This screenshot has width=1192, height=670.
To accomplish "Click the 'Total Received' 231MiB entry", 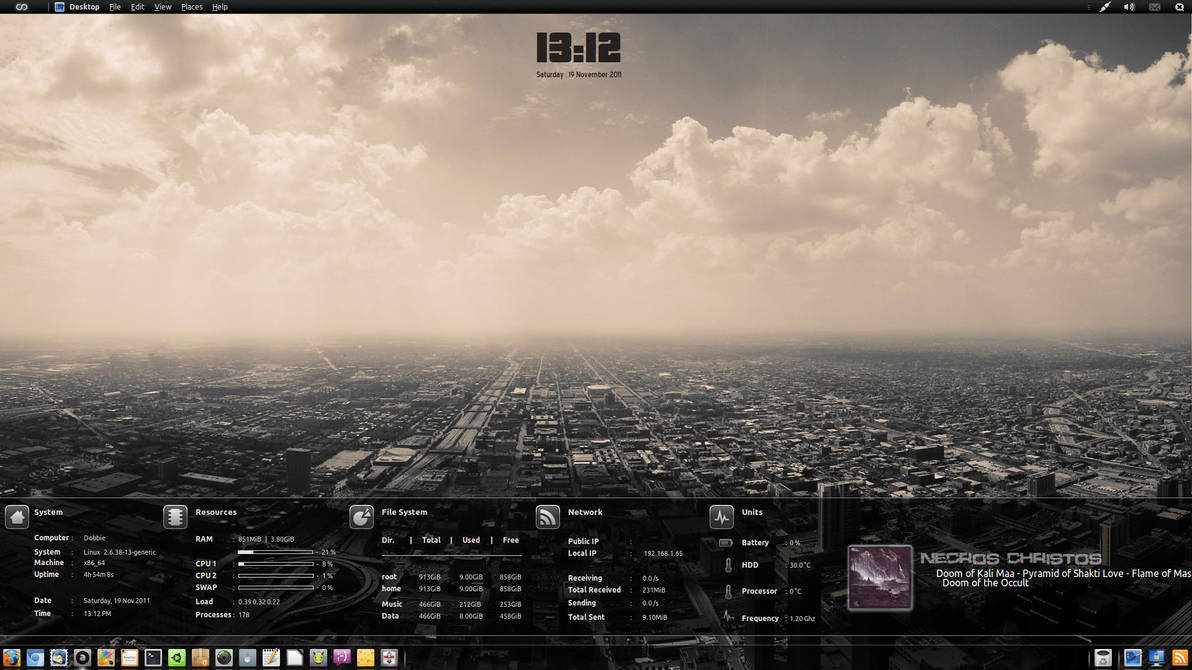I will (x=617, y=590).
